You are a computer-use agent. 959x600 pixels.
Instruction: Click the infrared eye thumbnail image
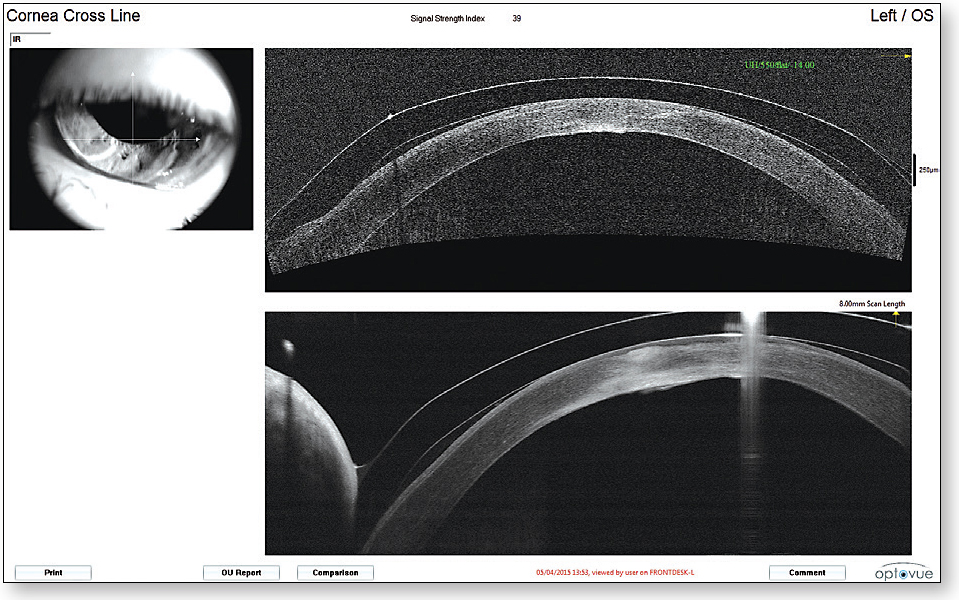[131, 135]
